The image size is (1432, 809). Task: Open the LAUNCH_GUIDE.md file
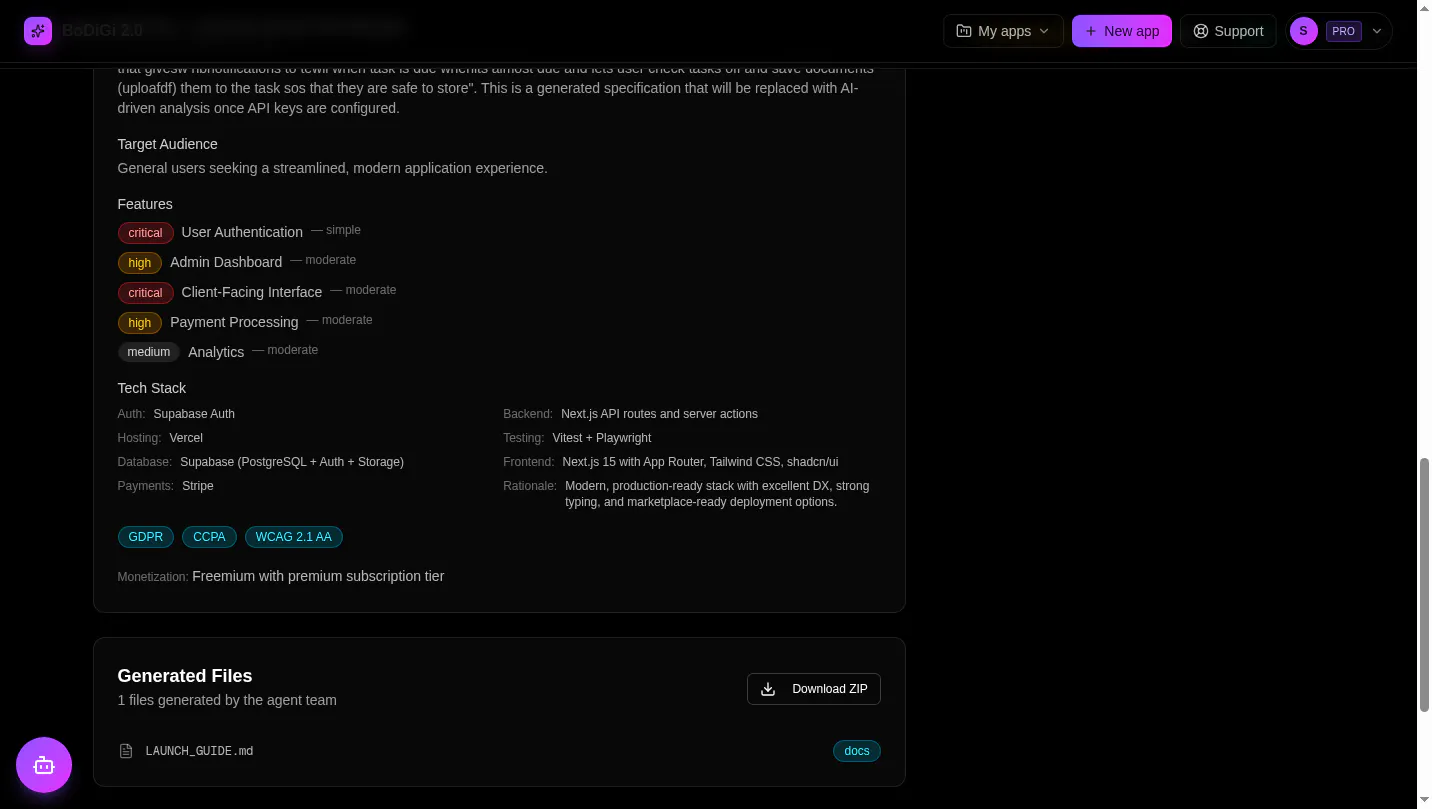(199, 751)
